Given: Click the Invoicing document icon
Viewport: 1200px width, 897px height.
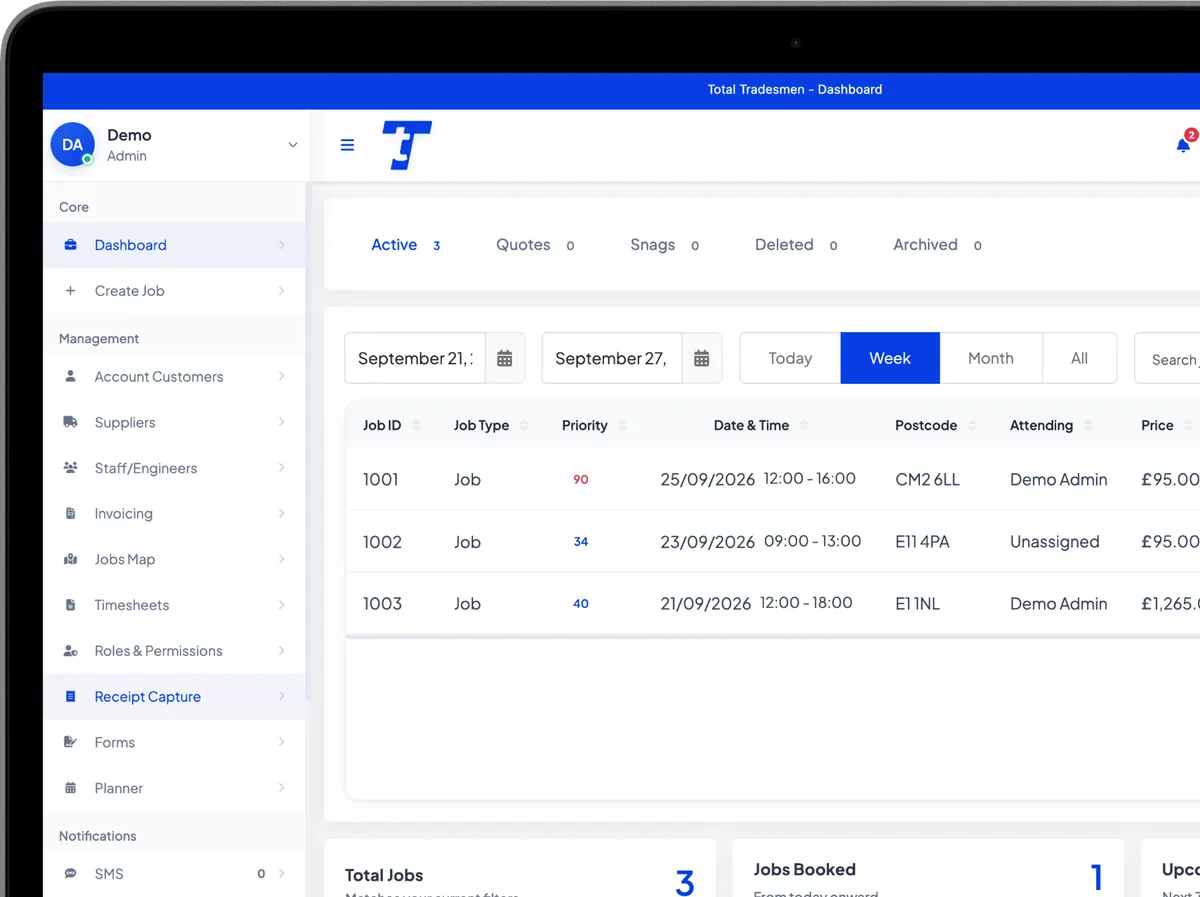Looking at the screenshot, I should pos(70,514).
